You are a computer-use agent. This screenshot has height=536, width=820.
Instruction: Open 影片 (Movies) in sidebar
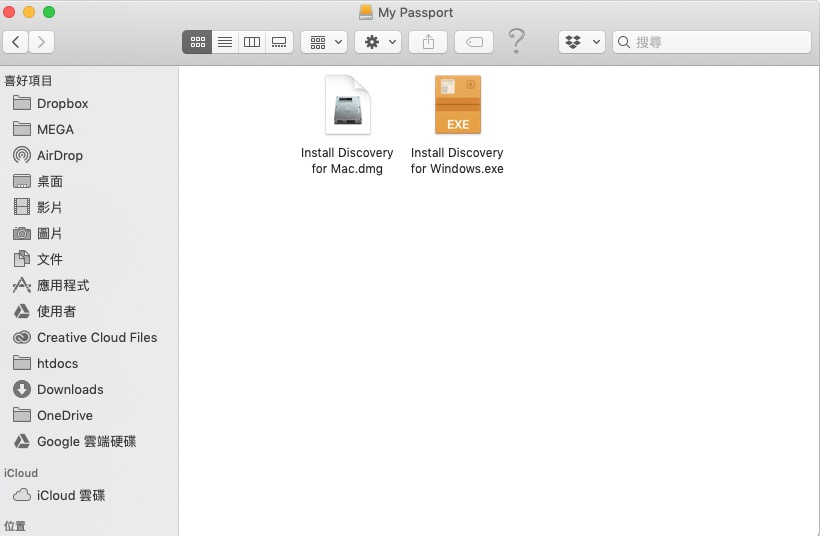click(89, 207)
